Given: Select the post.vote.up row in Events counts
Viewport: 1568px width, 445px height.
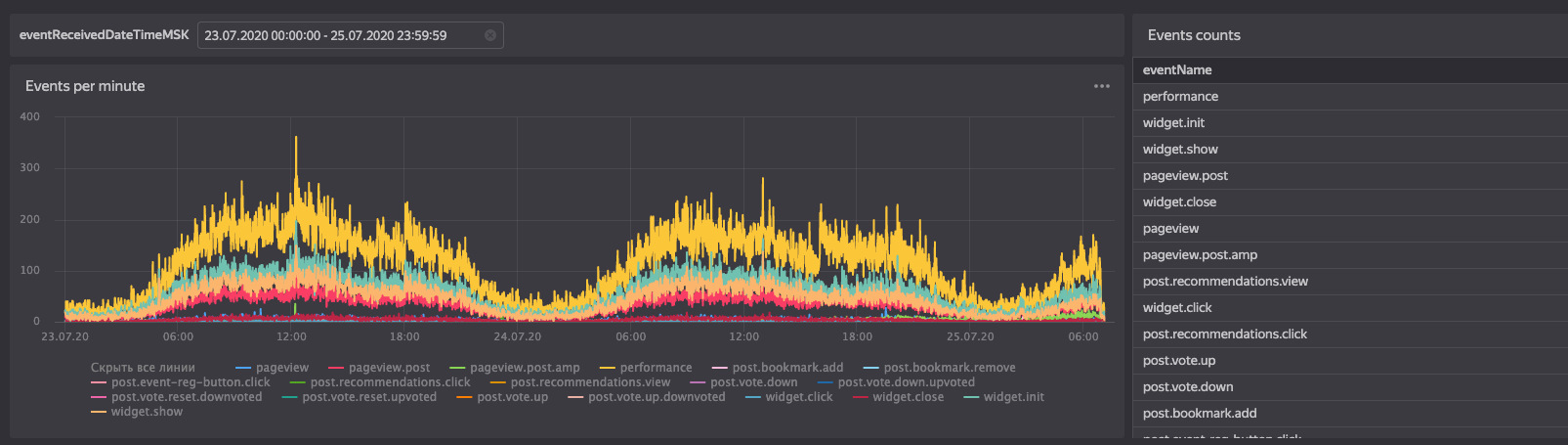Looking at the screenshot, I should pos(1350,361).
